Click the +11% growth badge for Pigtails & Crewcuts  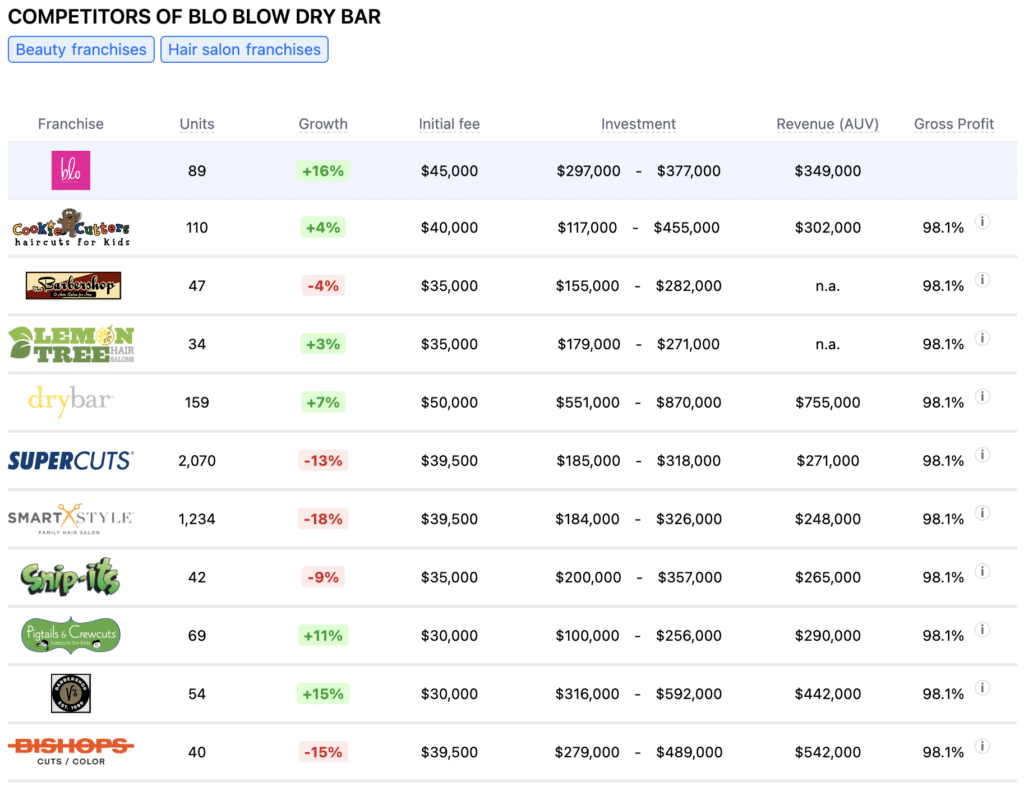pos(323,635)
